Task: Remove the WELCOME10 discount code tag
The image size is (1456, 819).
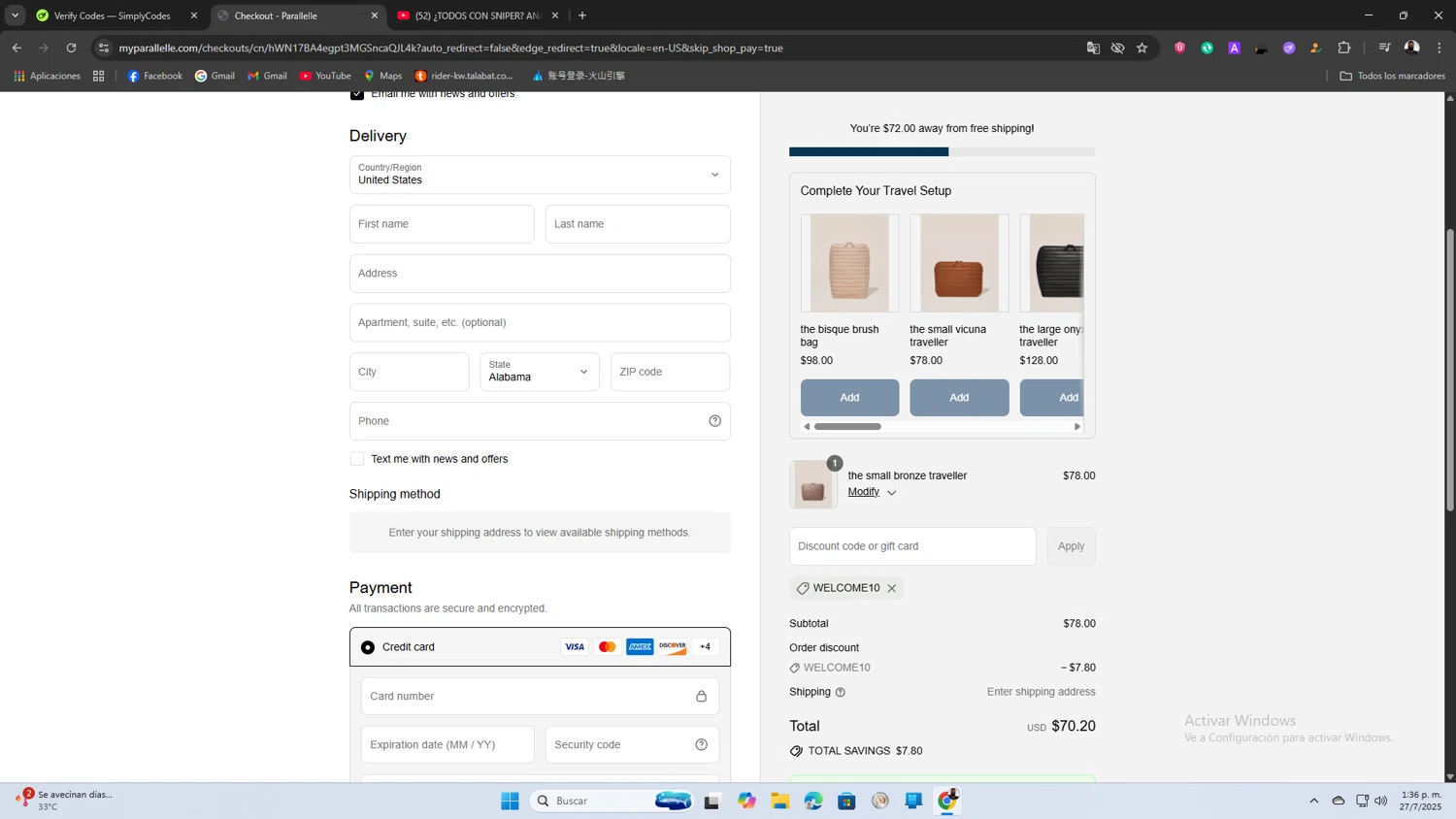Action: [x=892, y=588]
